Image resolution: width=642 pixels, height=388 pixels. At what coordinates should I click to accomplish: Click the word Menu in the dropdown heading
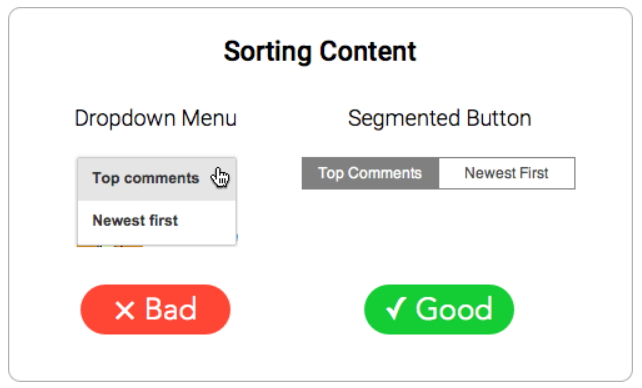[209, 118]
